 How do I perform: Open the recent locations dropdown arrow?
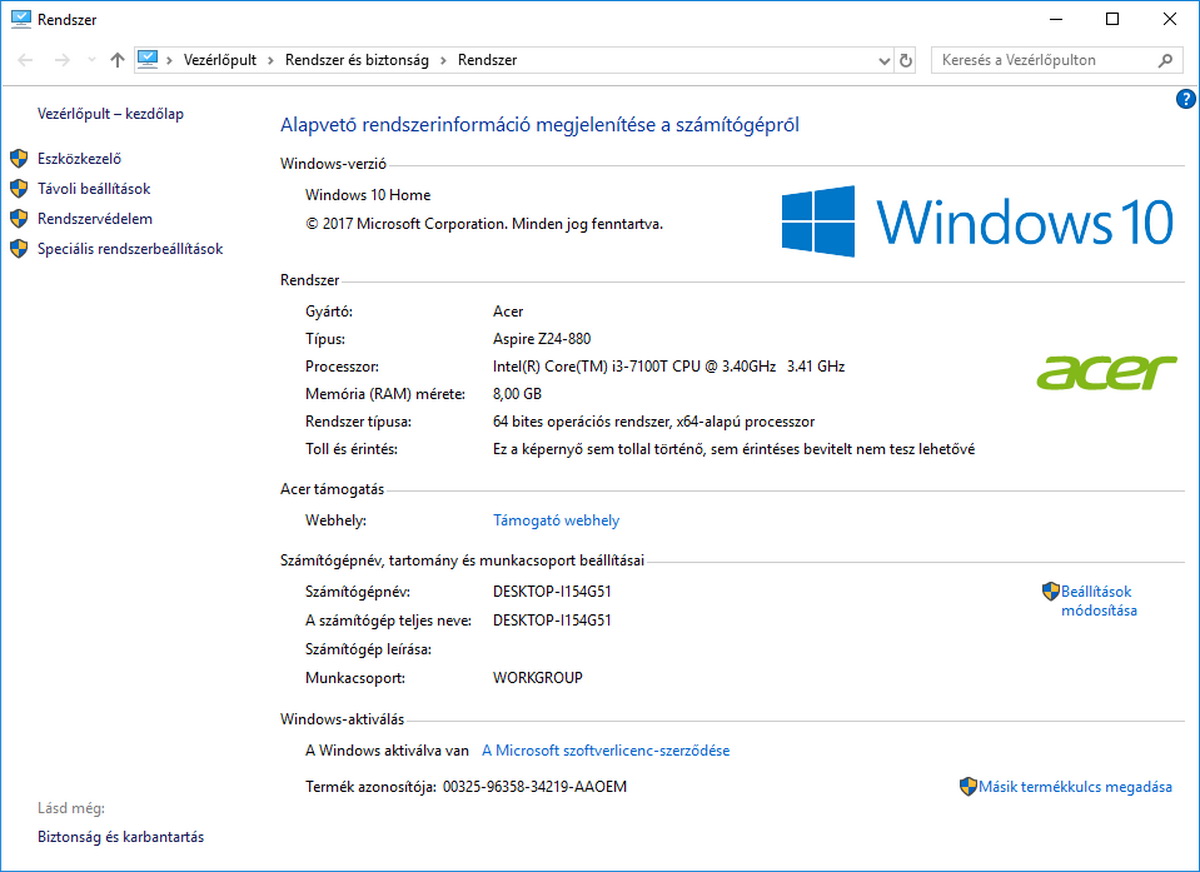(x=92, y=60)
